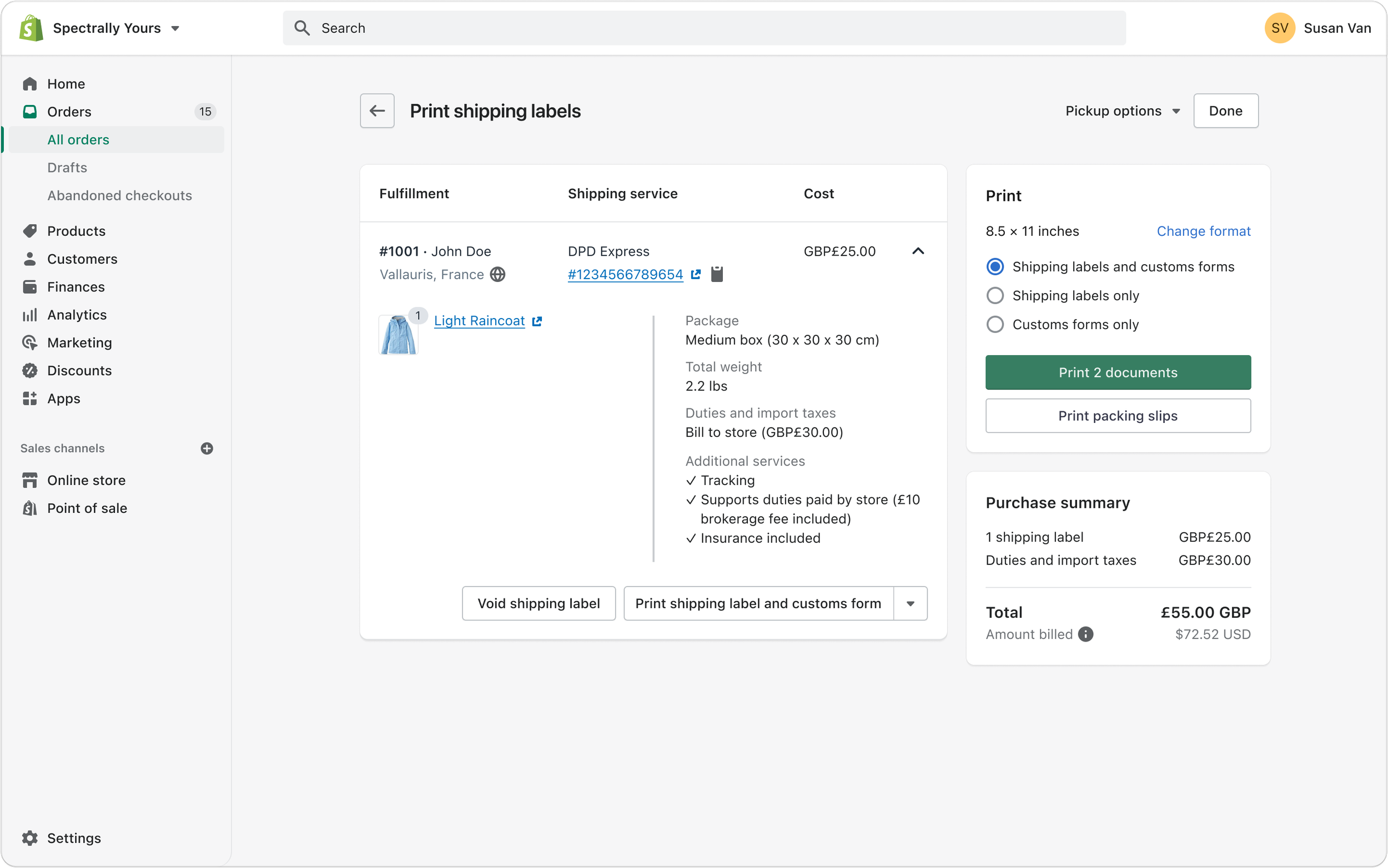
Task: Add a sales channel via plus icon
Action: (x=207, y=448)
